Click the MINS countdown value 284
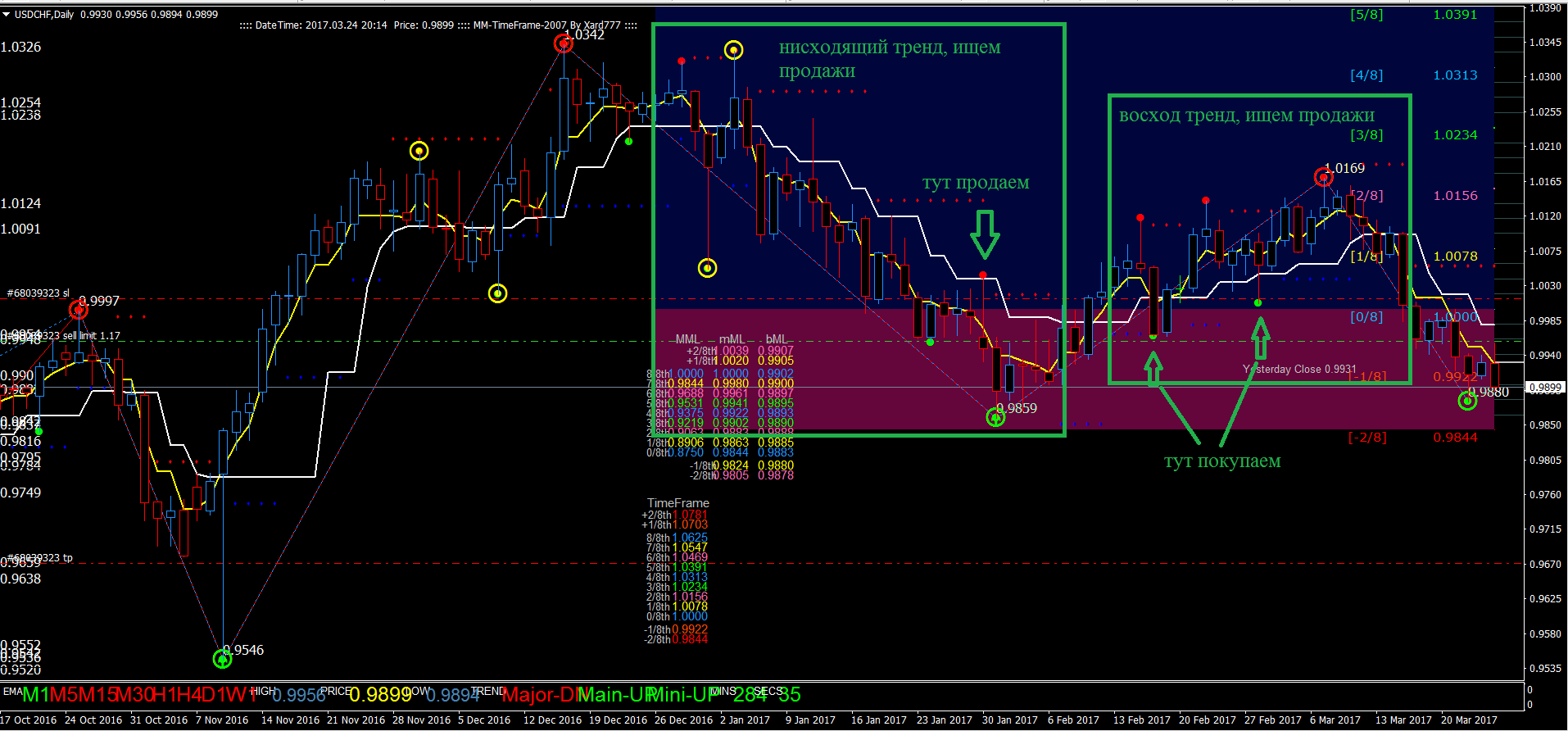Image resolution: width=1568 pixels, height=731 pixels. (750, 695)
